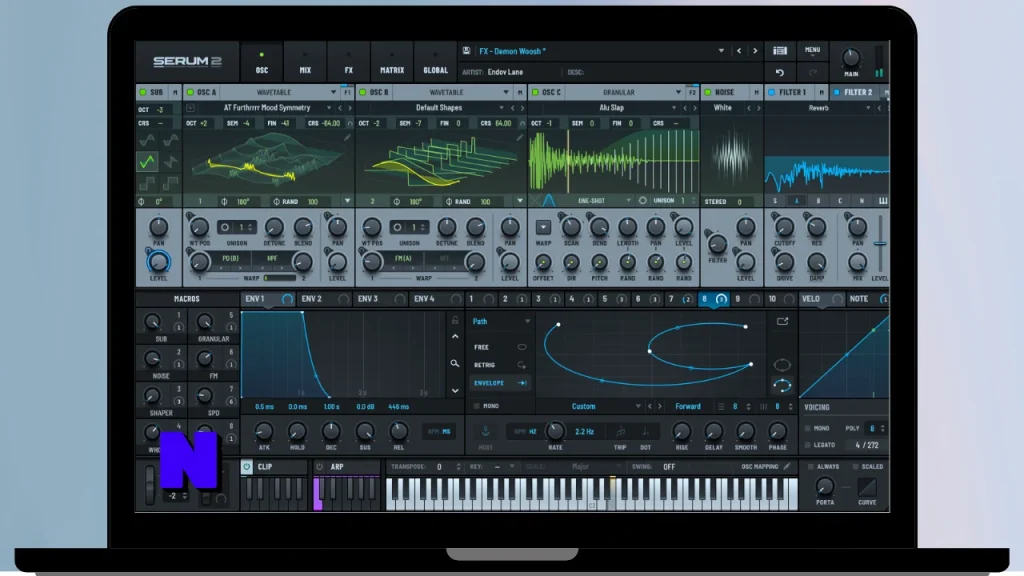Click the LFO export shape icon
This screenshot has width=1024, height=576.
[782, 321]
